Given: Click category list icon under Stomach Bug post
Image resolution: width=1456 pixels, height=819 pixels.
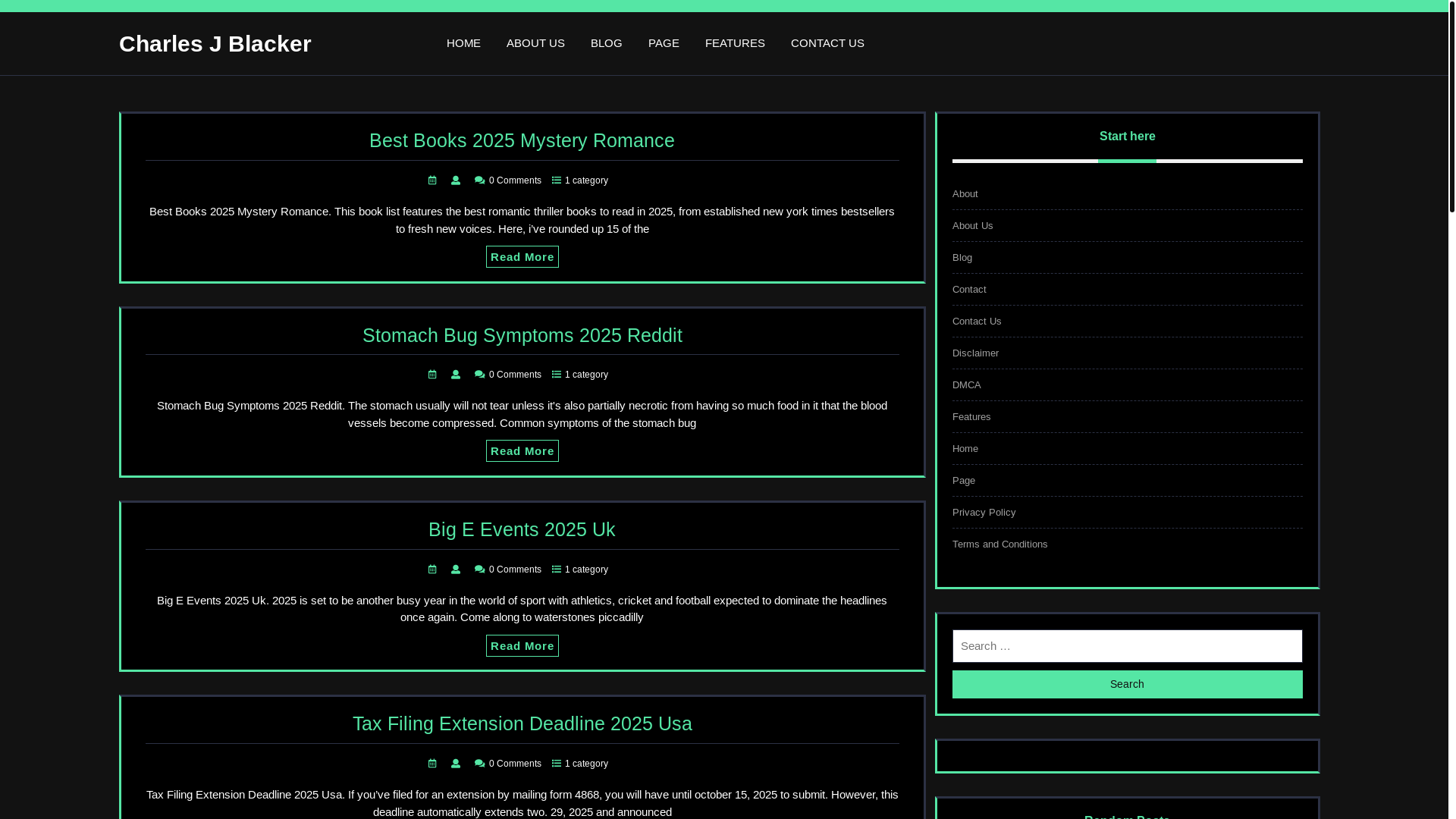Looking at the screenshot, I should (x=557, y=375).
